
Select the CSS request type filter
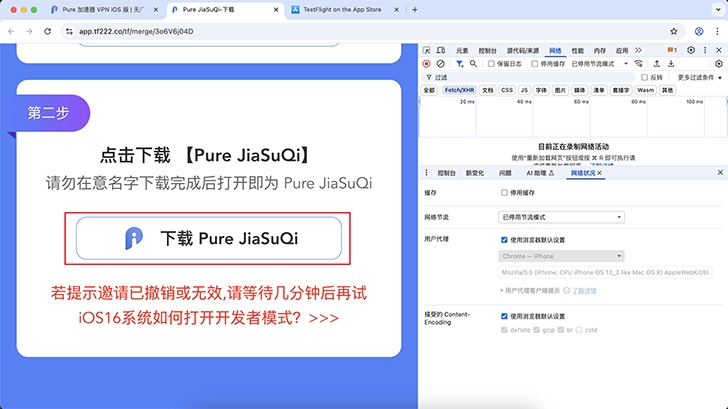pos(507,90)
